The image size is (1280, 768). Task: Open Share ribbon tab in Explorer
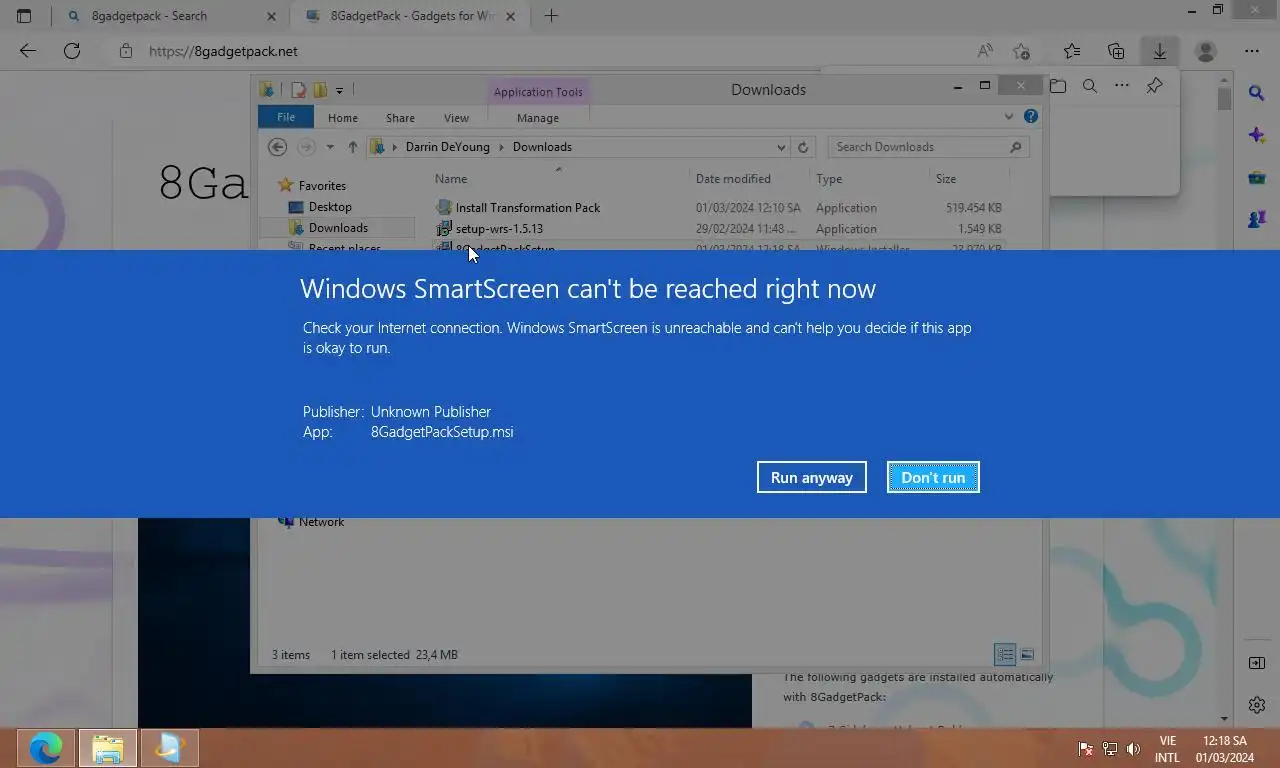tap(400, 118)
